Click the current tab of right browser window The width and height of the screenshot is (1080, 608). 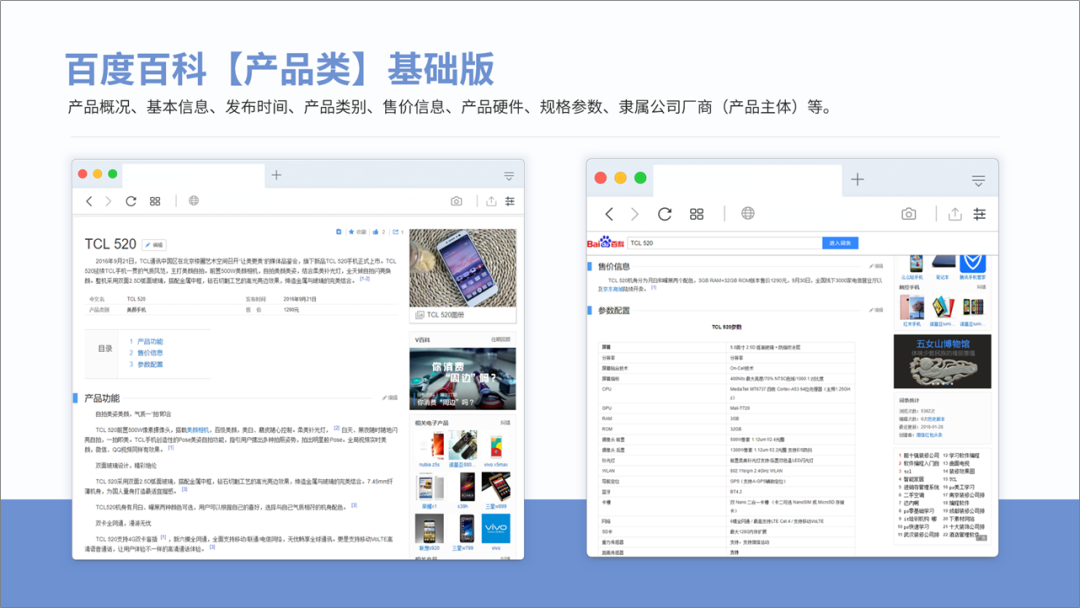click(747, 180)
